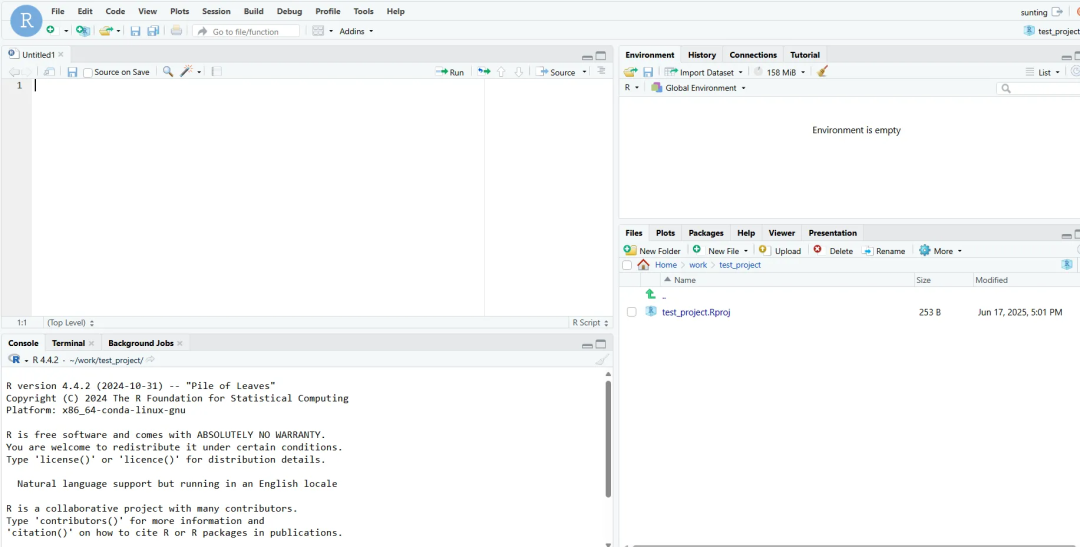Open the Tools menu

coord(364,11)
